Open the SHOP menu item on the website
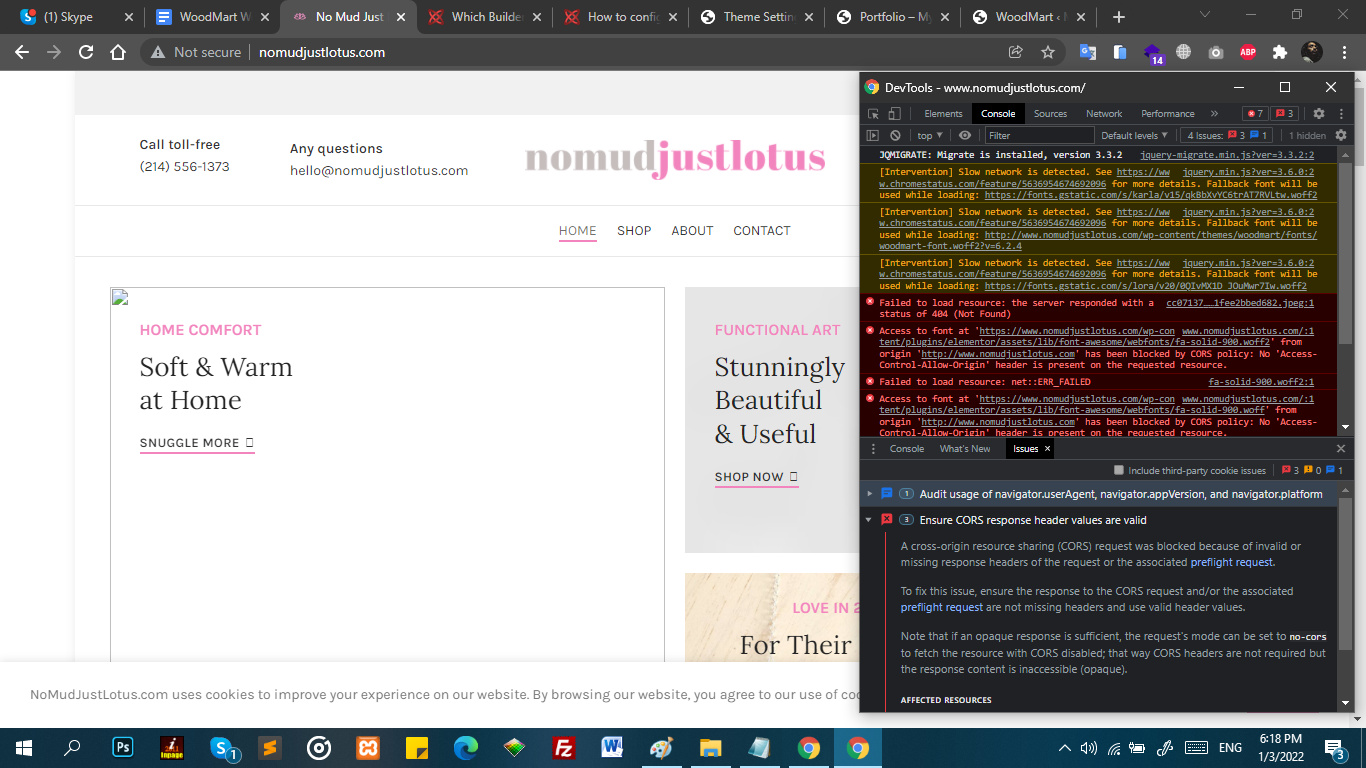1366x768 pixels. tap(634, 231)
